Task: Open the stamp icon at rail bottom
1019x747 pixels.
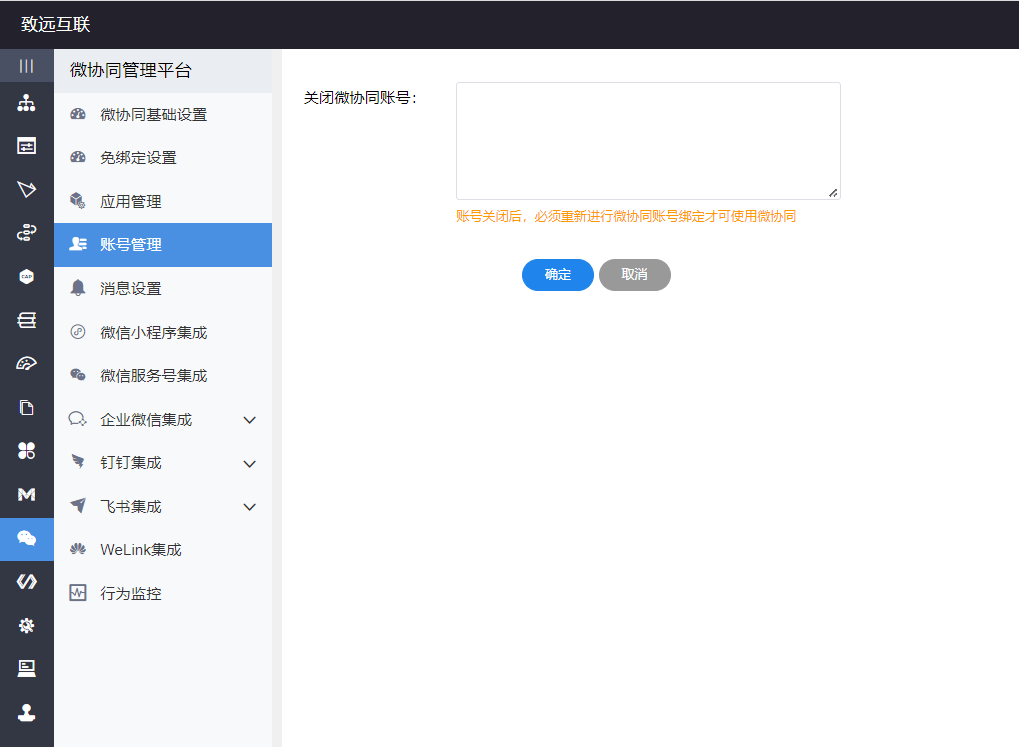Action: [x=27, y=712]
